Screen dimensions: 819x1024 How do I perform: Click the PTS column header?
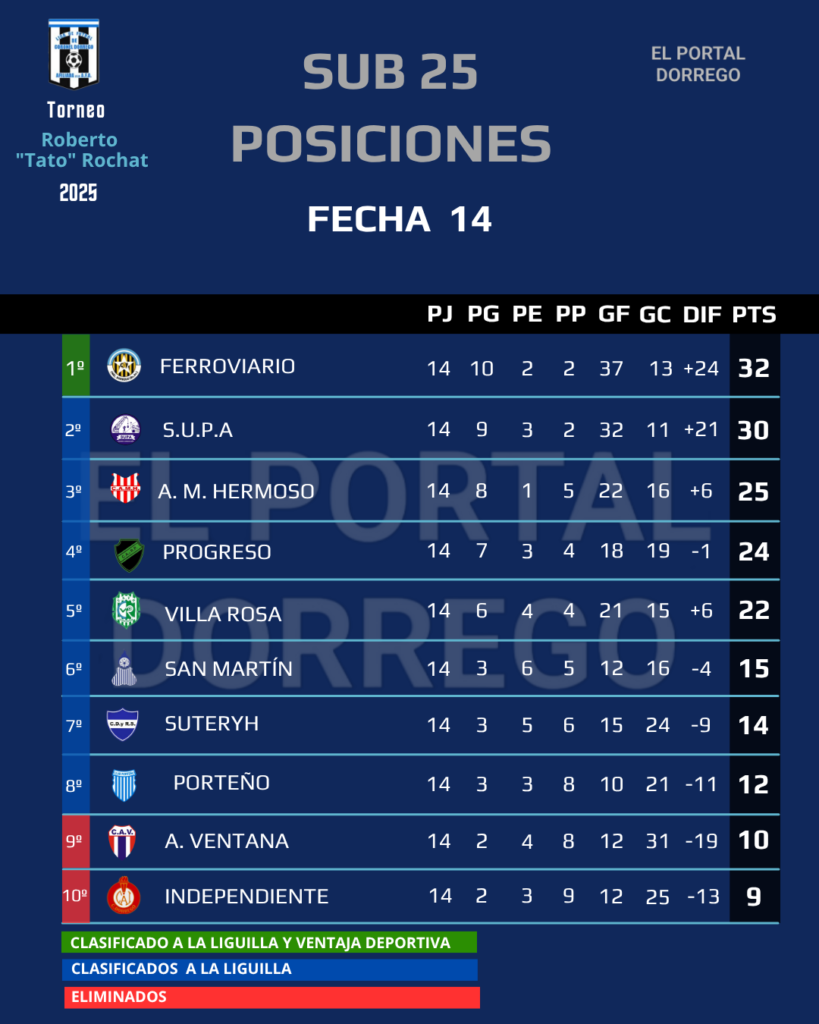754,314
